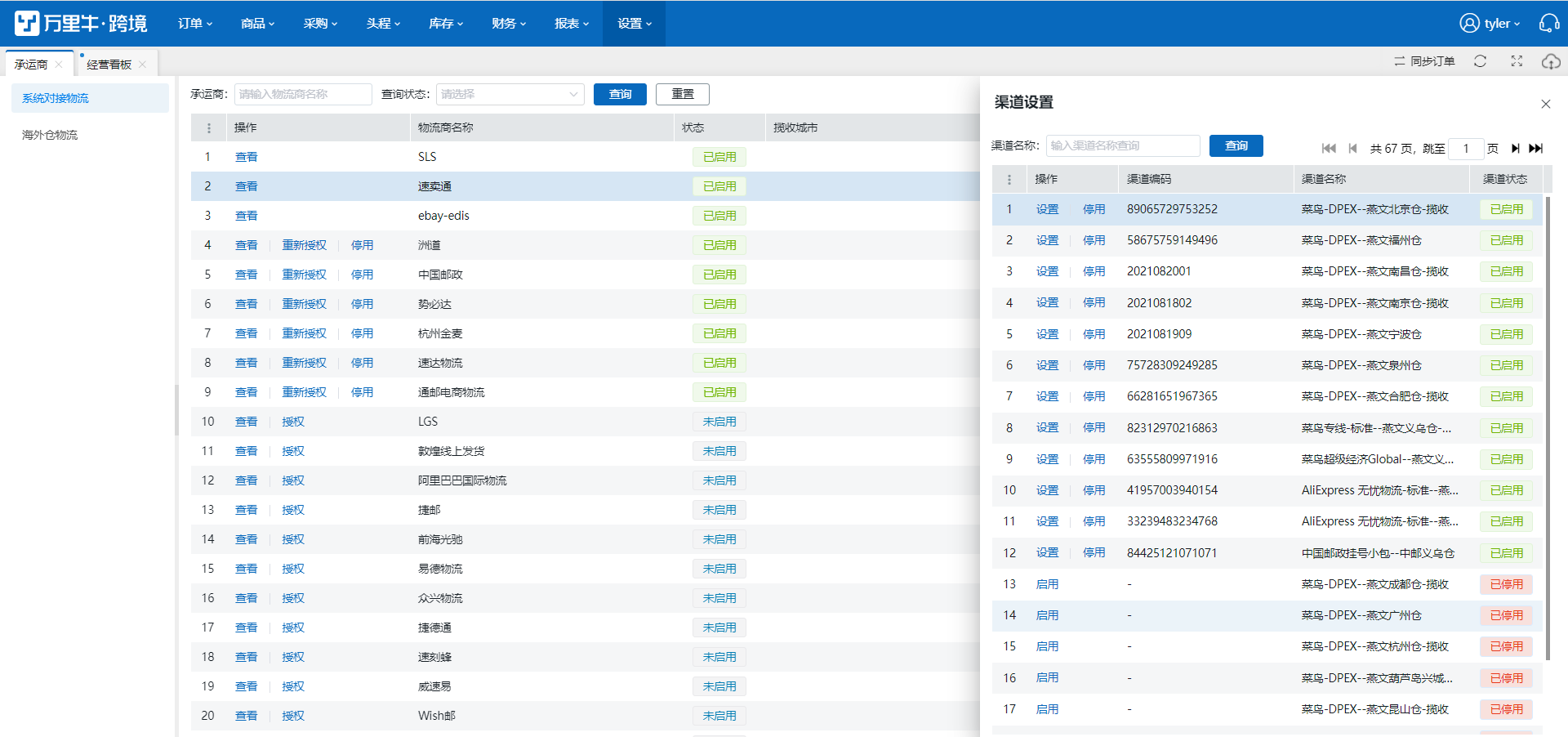This screenshot has height=737, width=1568.
Task: Click 授权 for Wish邮
Action: tap(293, 716)
